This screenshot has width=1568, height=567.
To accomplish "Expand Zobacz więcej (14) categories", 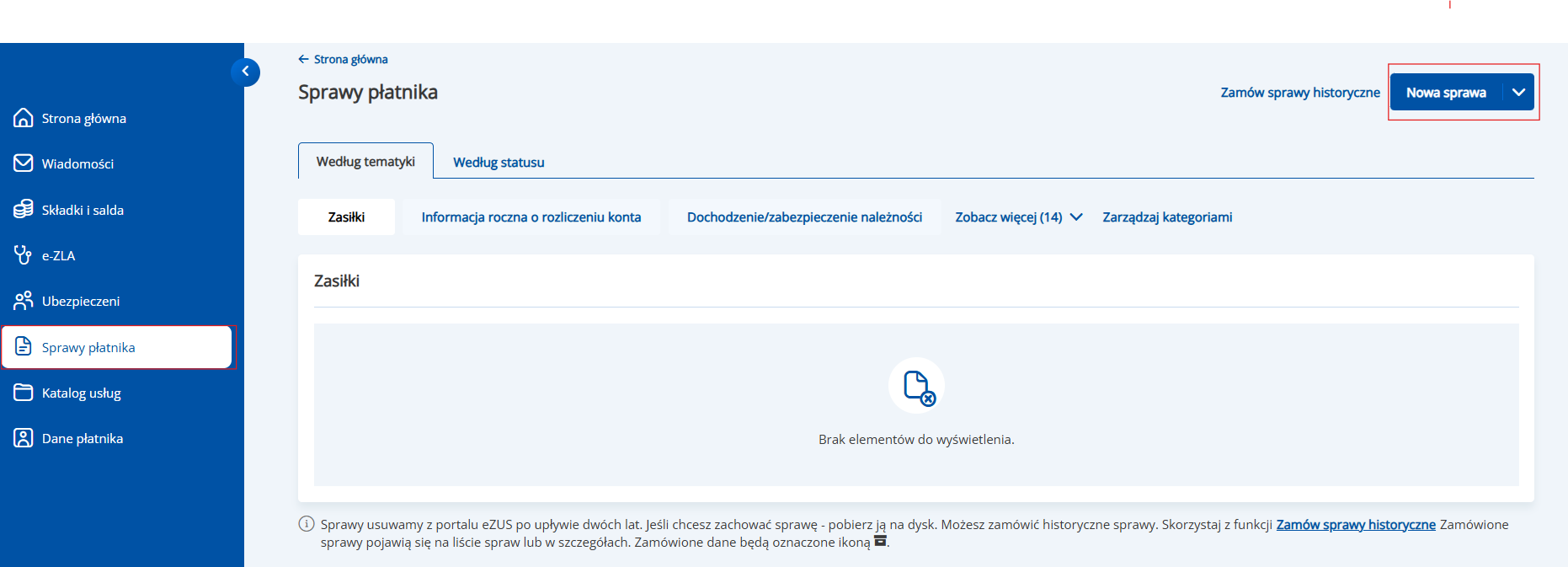I will click(1018, 217).
